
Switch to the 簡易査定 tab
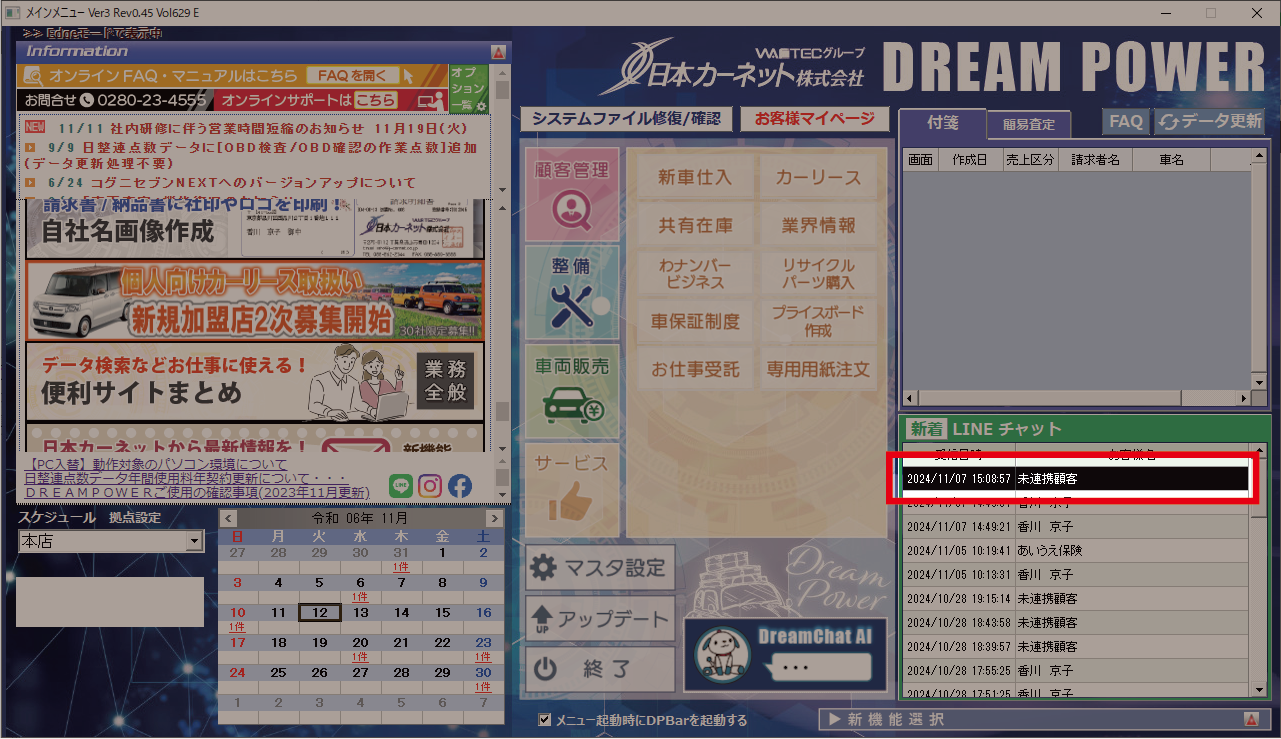coord(1029,125)
